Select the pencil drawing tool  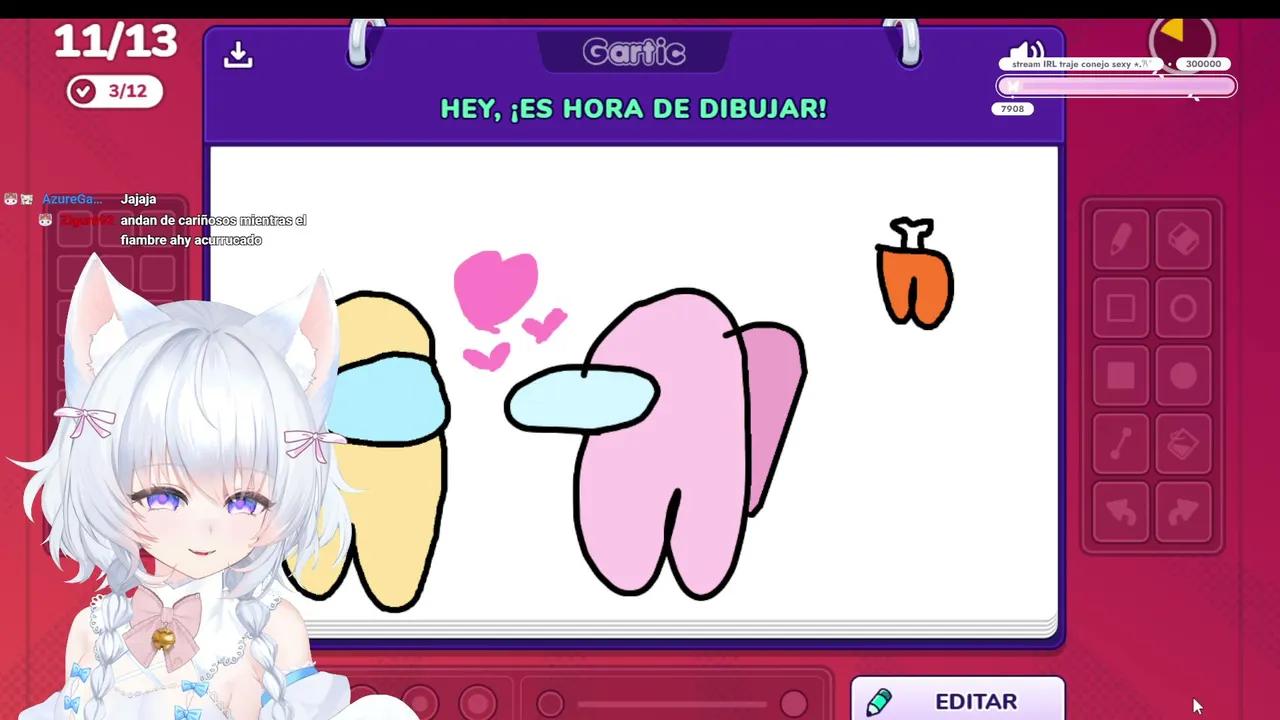click(1121, 240)
